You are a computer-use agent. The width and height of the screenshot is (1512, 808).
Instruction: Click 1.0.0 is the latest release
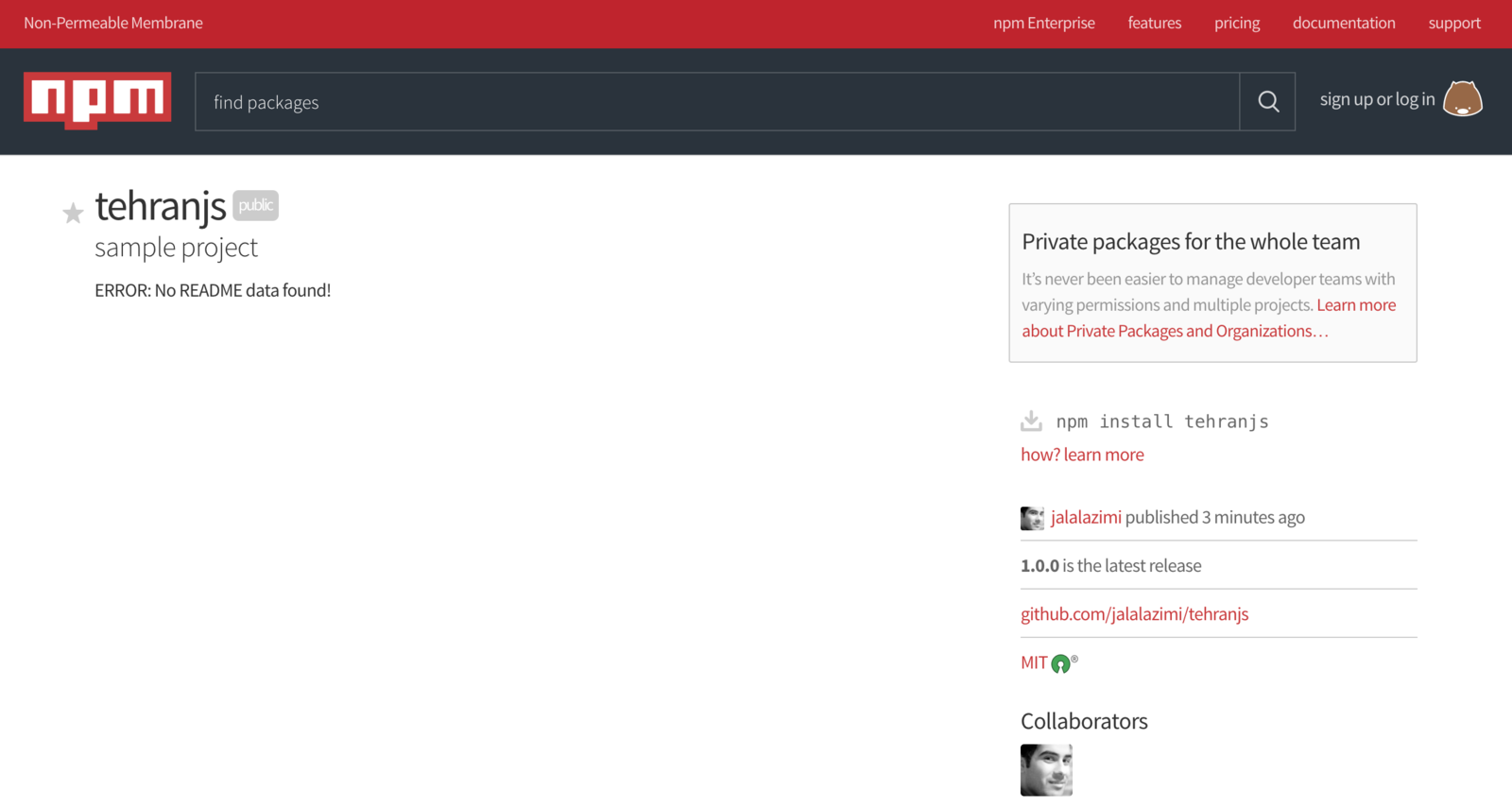click(x=1111, y=565)
